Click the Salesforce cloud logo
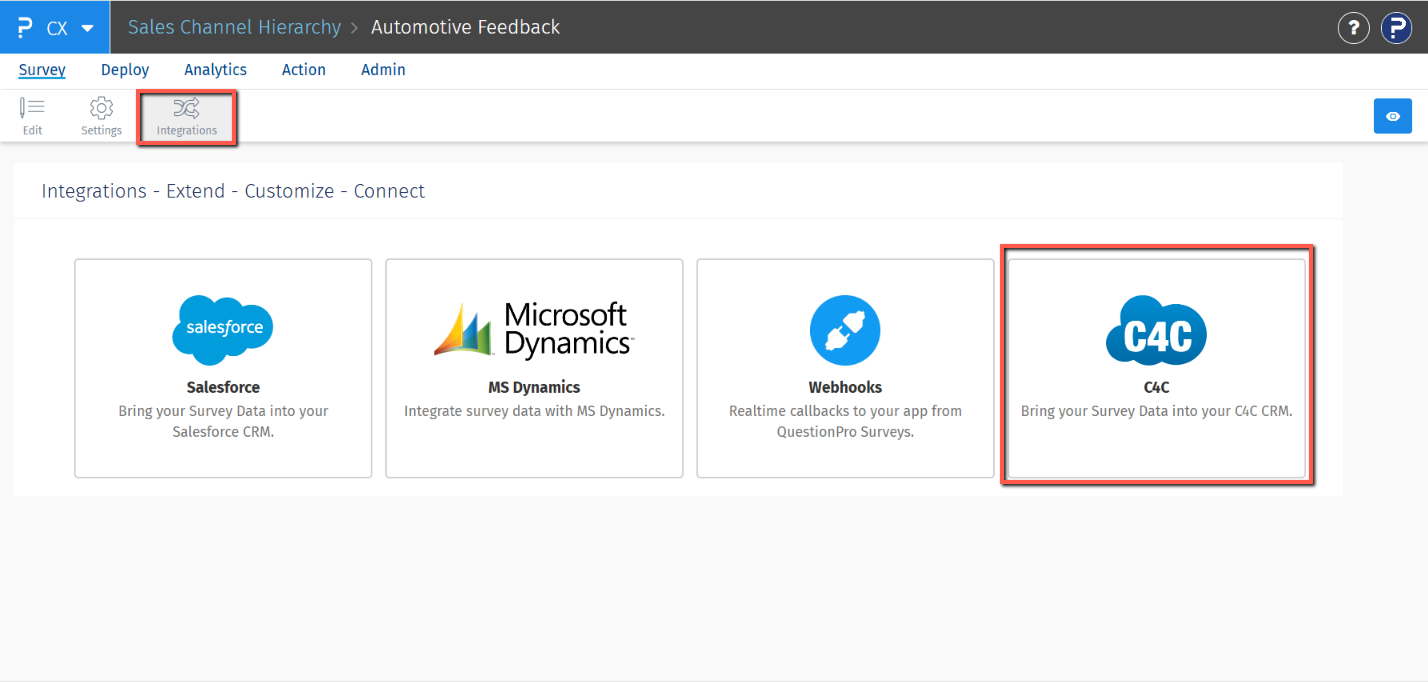 click(x=223, y=329)
